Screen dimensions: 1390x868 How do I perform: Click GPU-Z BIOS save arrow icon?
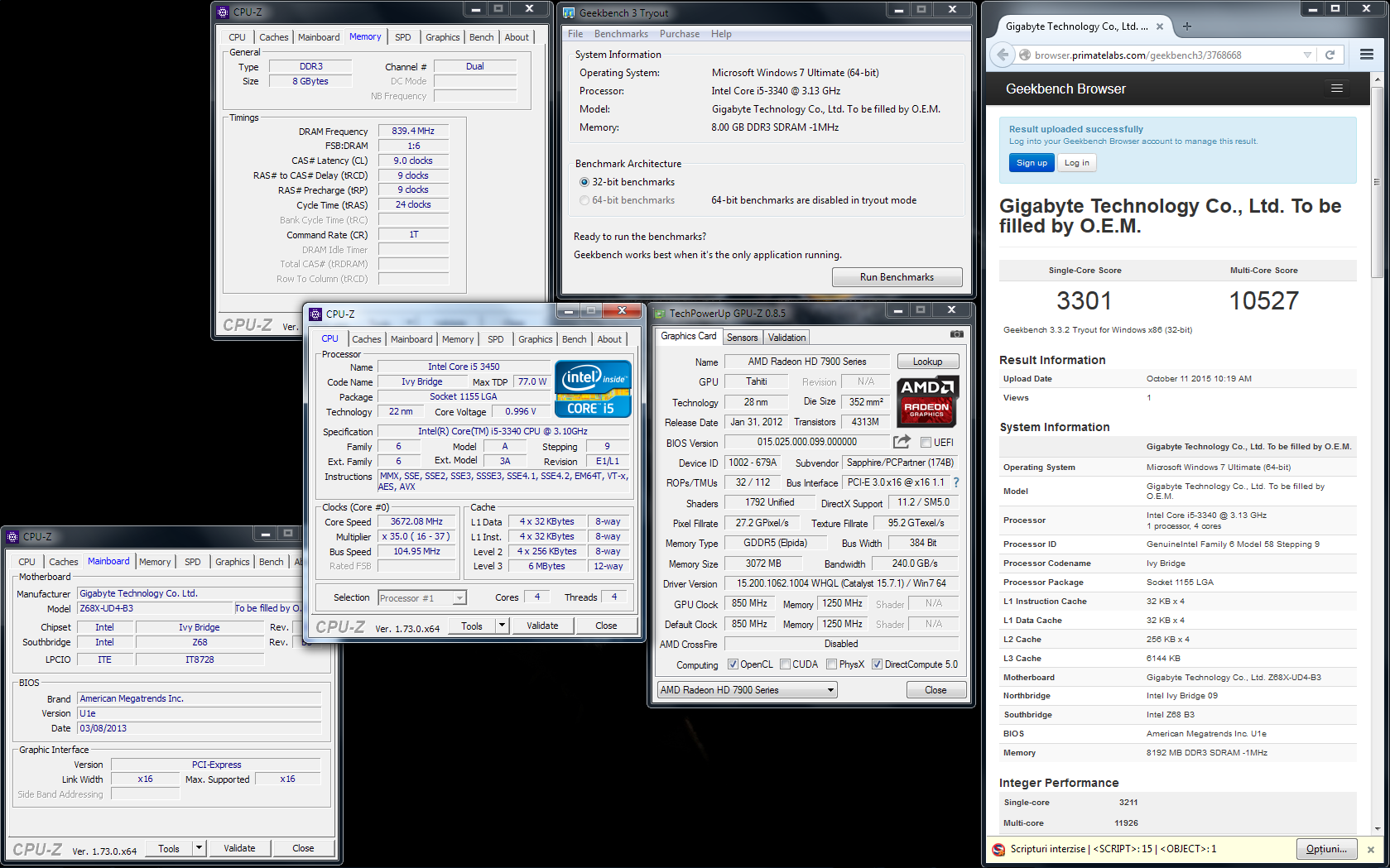pyautogui.click(x=902, y=442)
